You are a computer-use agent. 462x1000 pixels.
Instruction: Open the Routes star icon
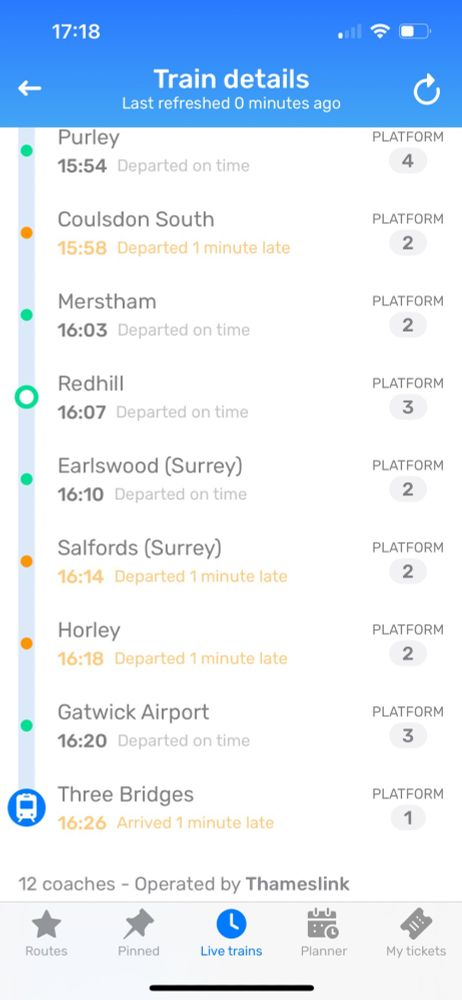(x=46, y=924)
